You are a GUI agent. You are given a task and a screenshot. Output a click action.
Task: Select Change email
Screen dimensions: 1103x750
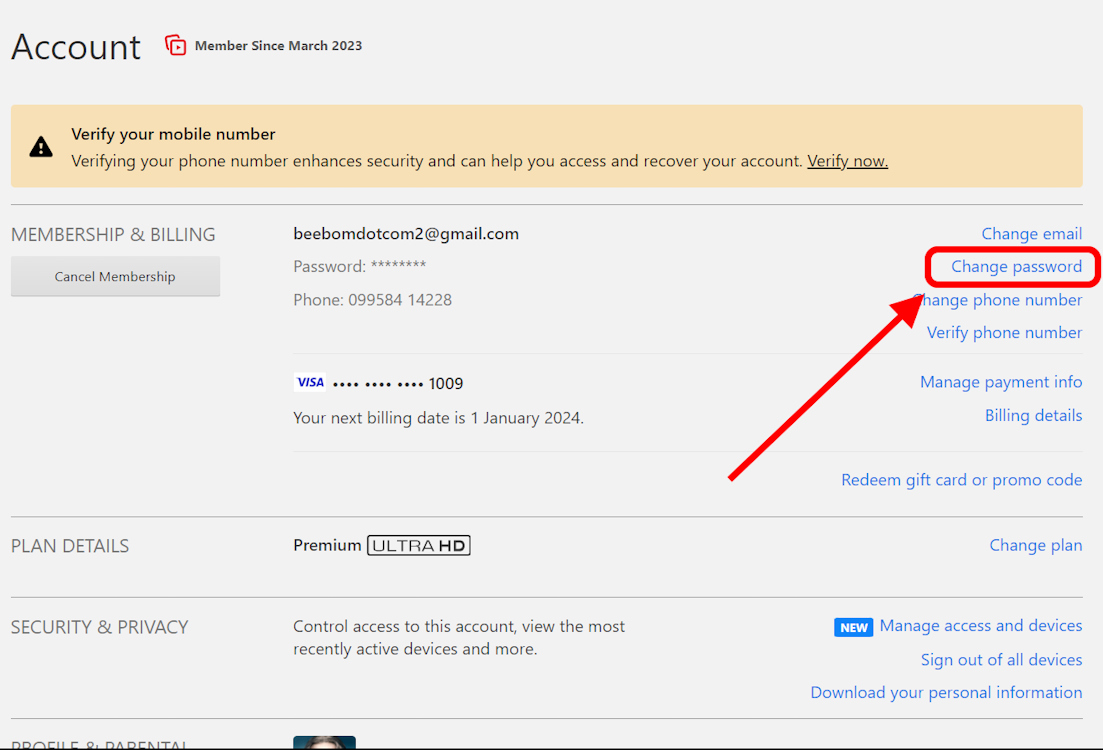pos(1032,233)
